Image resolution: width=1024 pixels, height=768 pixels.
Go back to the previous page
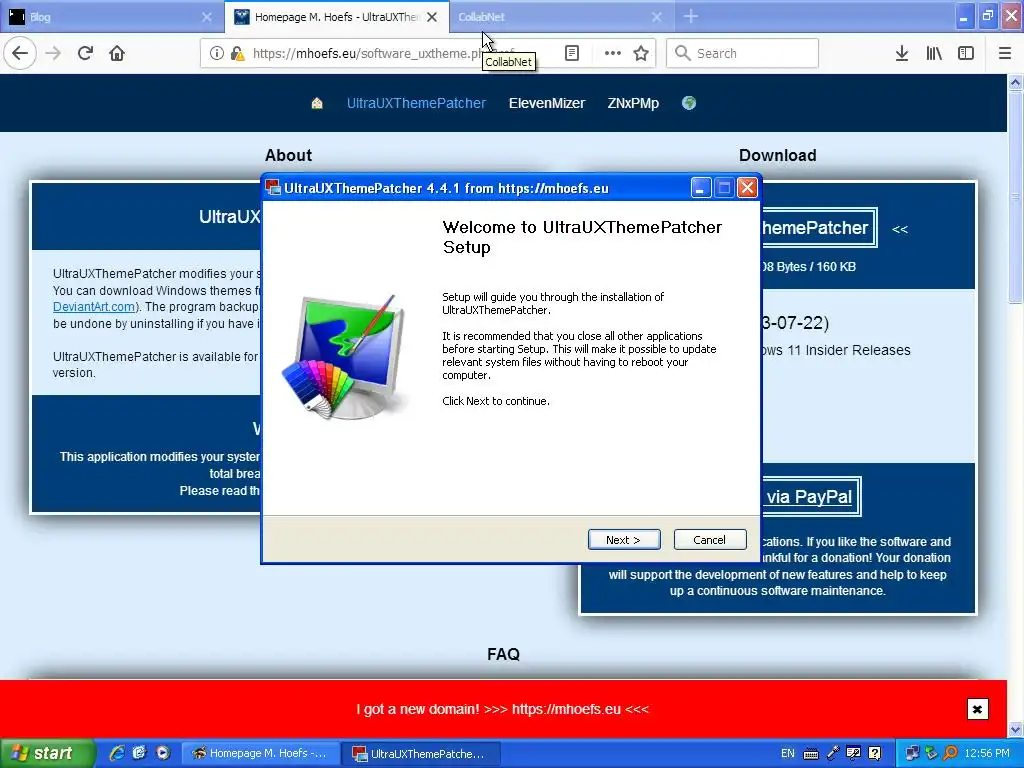click(x=20, y=54)
